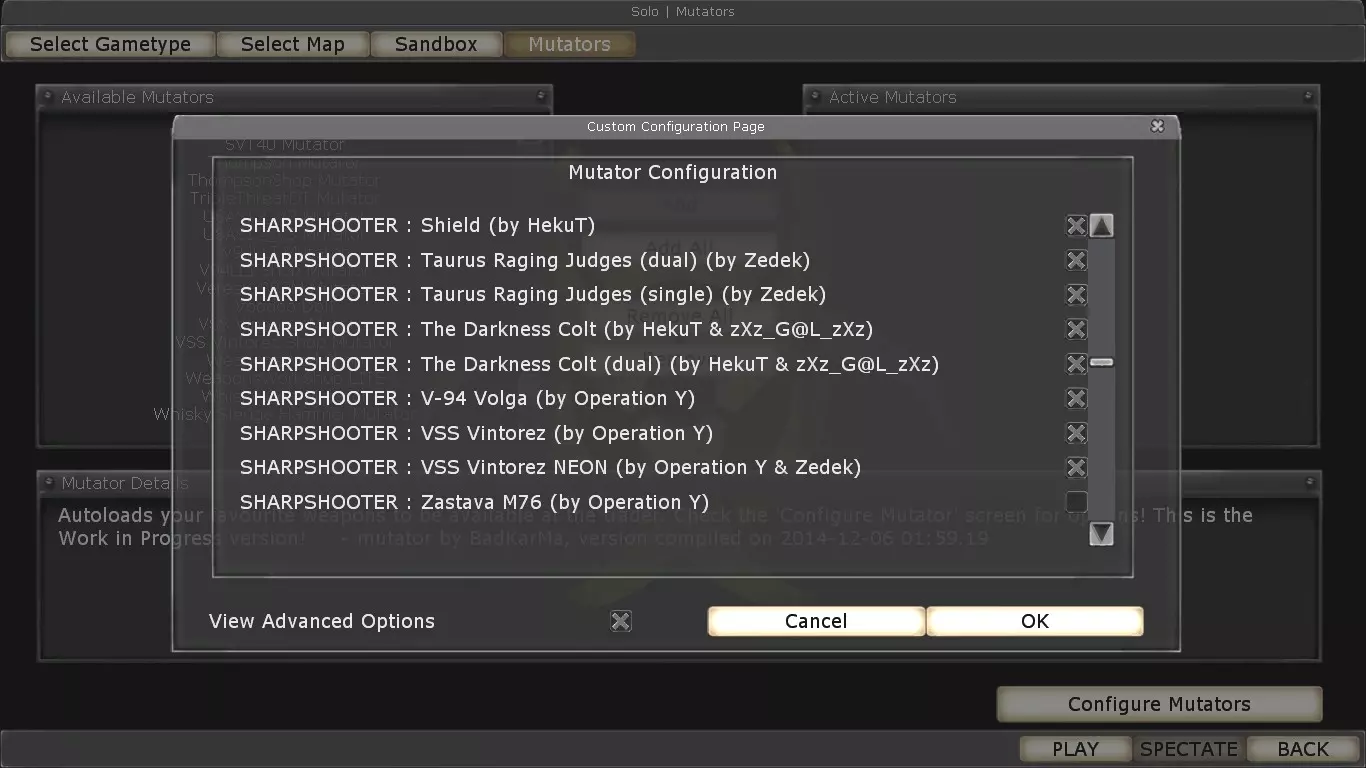This screenshot has height=768, width=1366.
Task: Click the scrollbar thumb of the configuration list
Action: point(1101,362)
